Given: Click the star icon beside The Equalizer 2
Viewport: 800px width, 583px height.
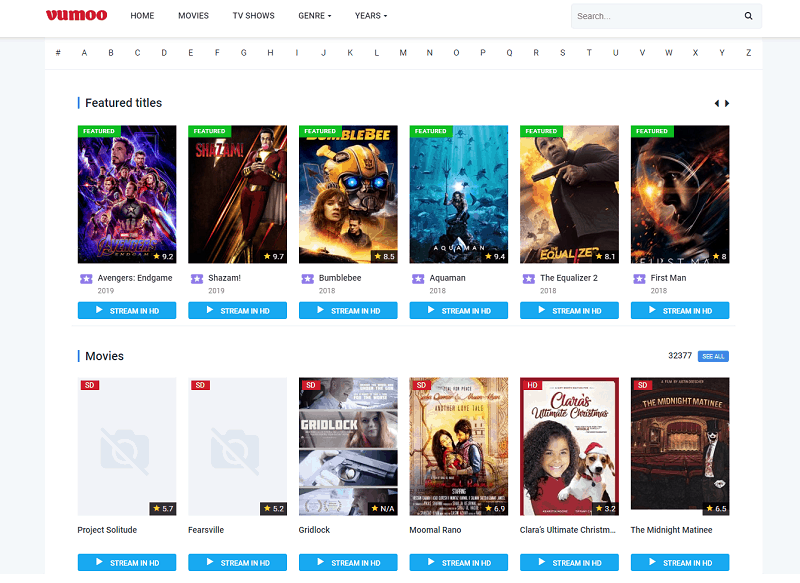Looking at the screenshot, I should click(529, 279).
